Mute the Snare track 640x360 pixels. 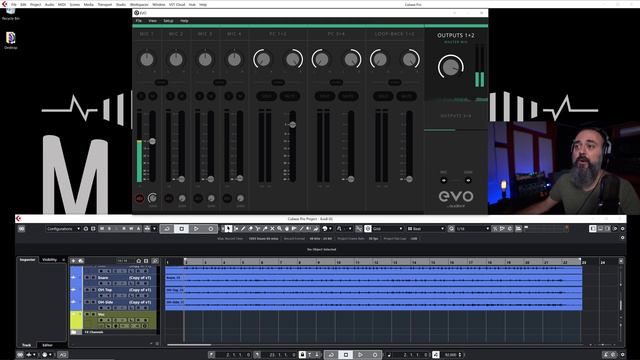tap(87, 278)
